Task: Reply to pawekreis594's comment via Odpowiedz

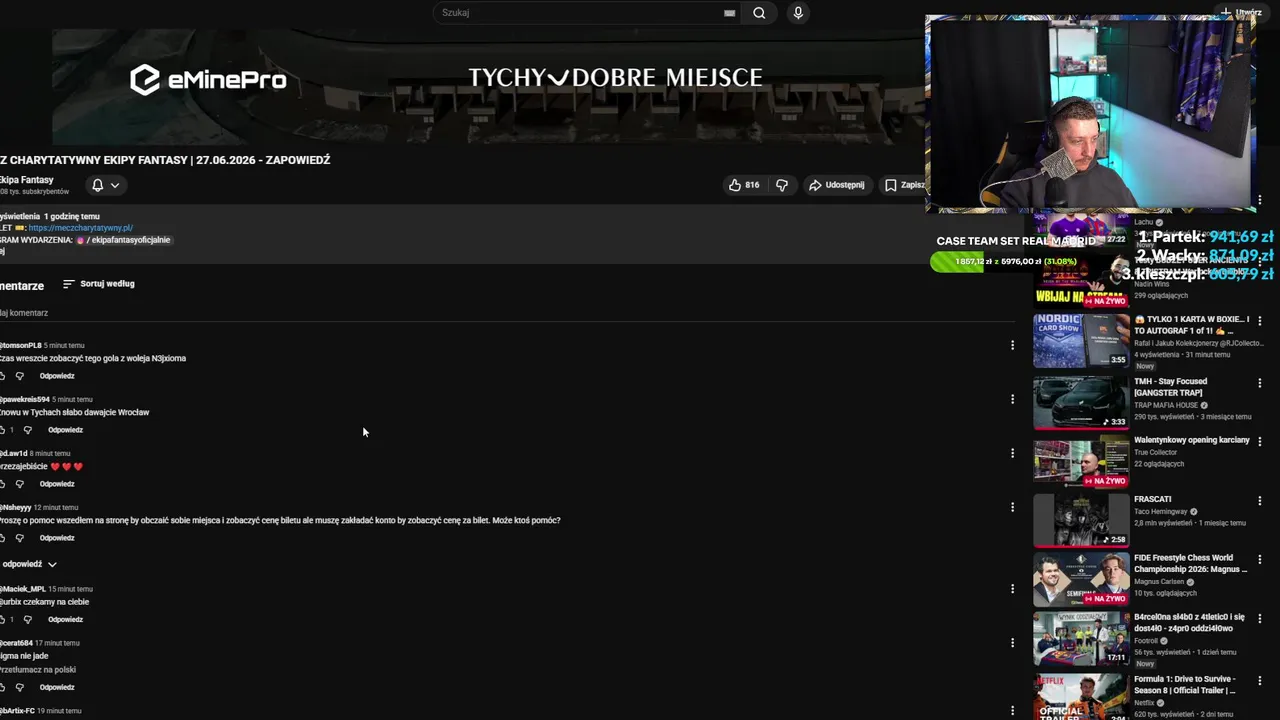Action: pyautogui.click(x=65, y=430)
